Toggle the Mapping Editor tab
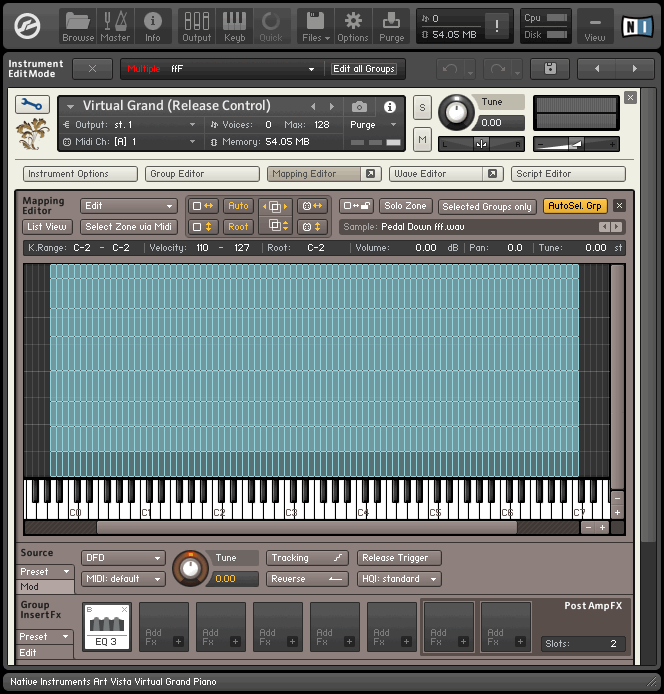 [x=314, y=174]
